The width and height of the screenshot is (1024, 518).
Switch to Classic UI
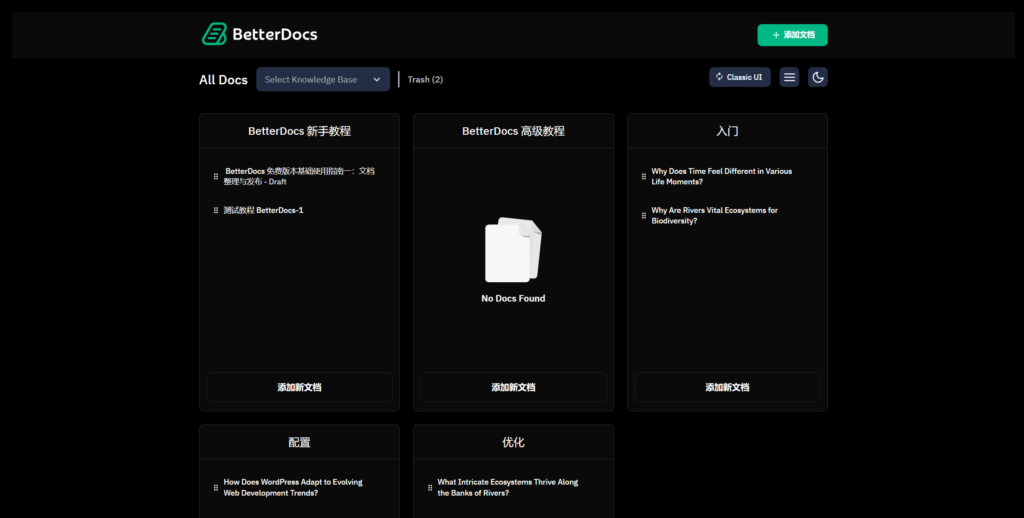(x=739, y=77)
